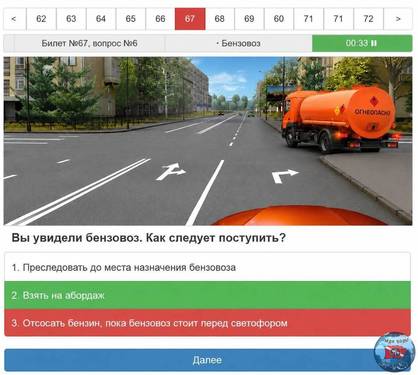Viewport: 418px width, 375px height.
Task: Choose the green answer 2 'Взять на абордаж'
Action: [x=207, y=295]
